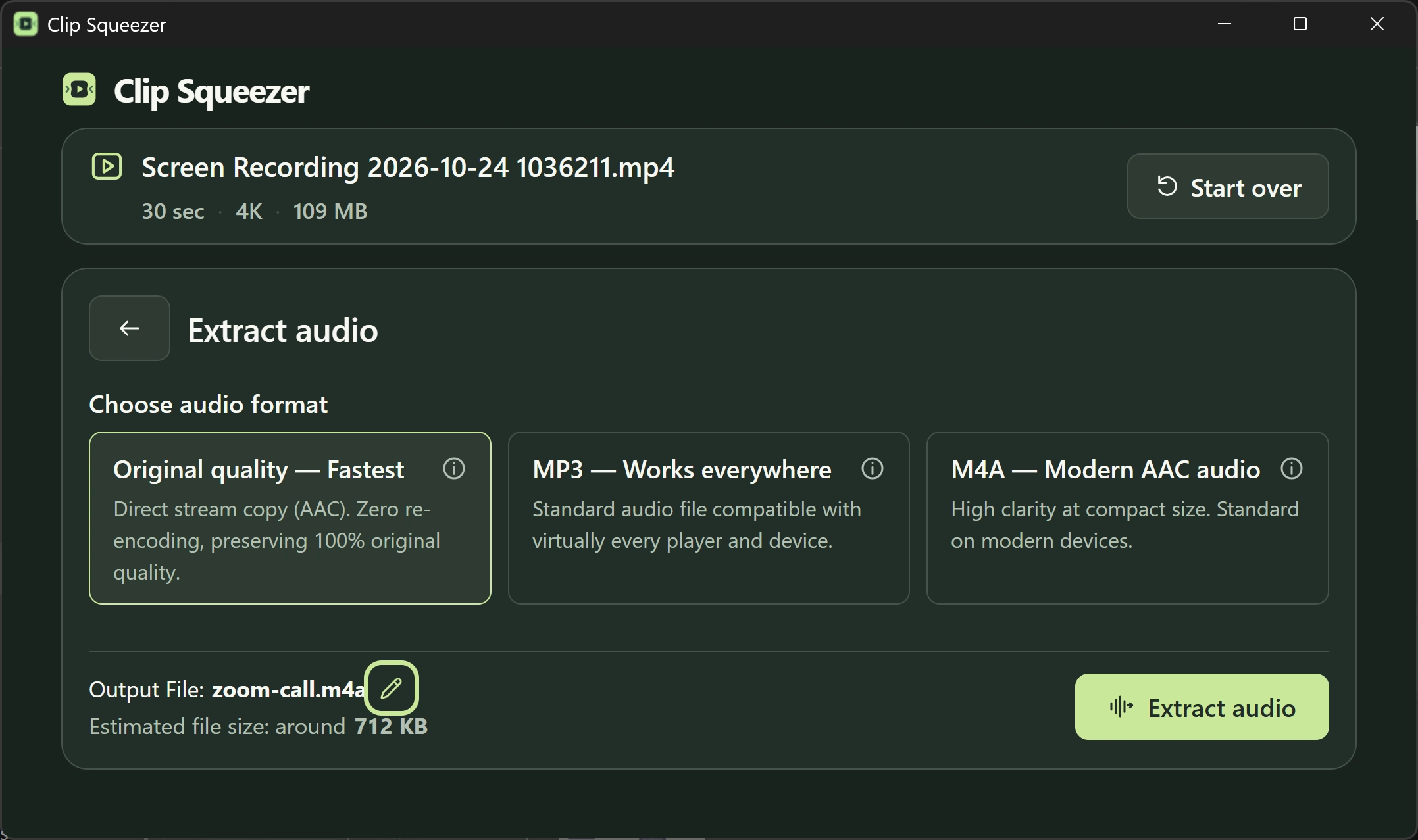
Task: Close the Clip Squeezer window
Action: point(1377,24)
